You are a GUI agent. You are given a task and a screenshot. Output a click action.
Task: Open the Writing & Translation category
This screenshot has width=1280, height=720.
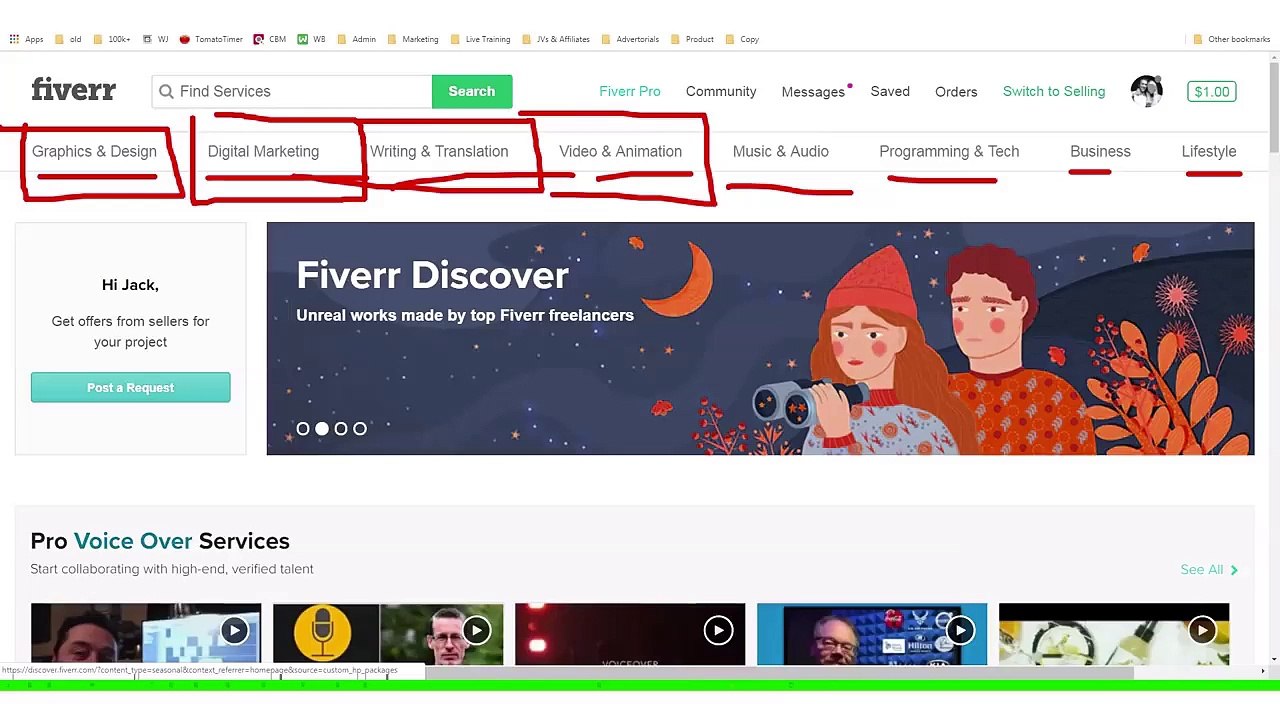(x=439, y=151)
